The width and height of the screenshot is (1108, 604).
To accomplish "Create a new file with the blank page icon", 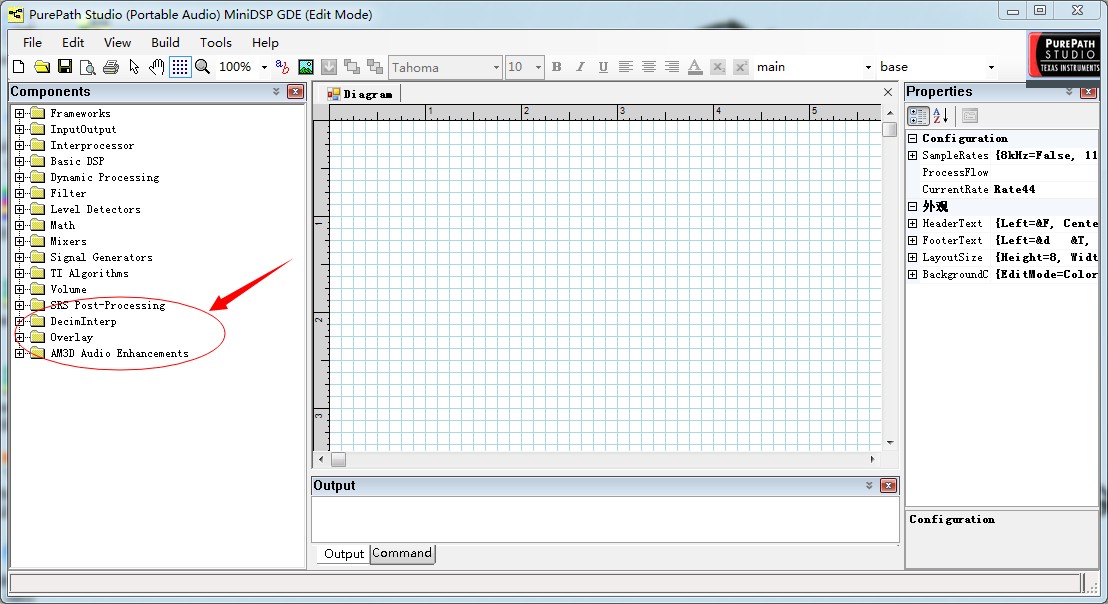I will (19, 67).
